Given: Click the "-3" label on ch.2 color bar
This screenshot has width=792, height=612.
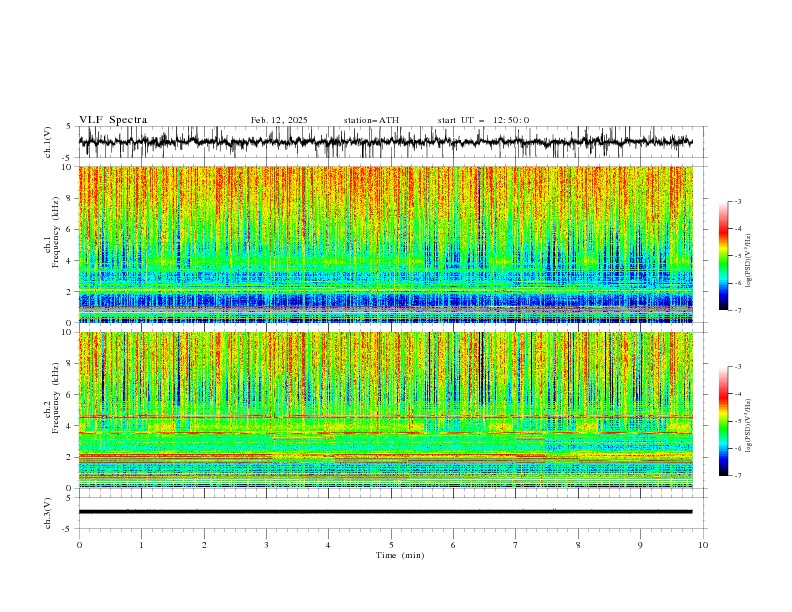Looking at the screenshot, I should tap(737, 367).
